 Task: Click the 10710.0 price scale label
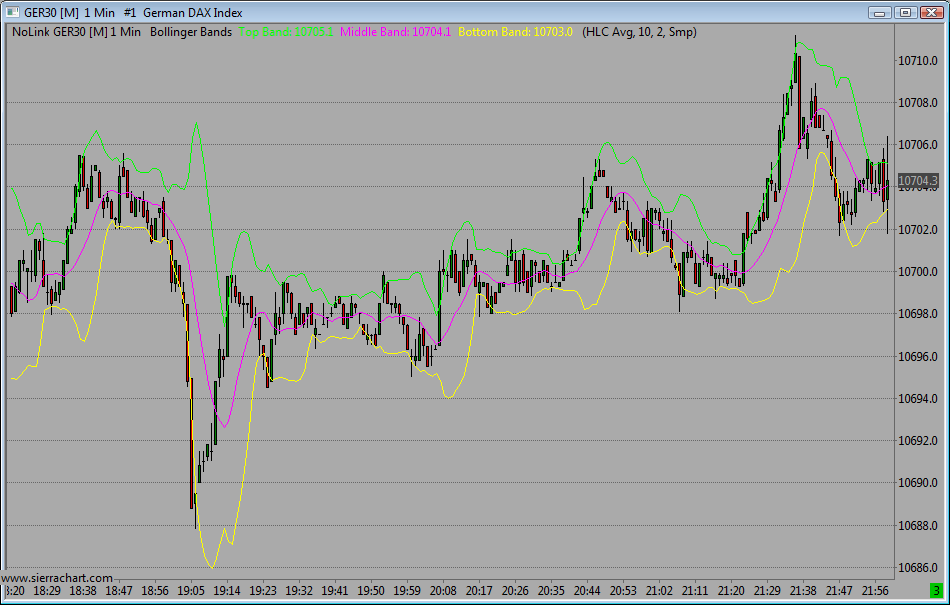[x=917, y=61]
